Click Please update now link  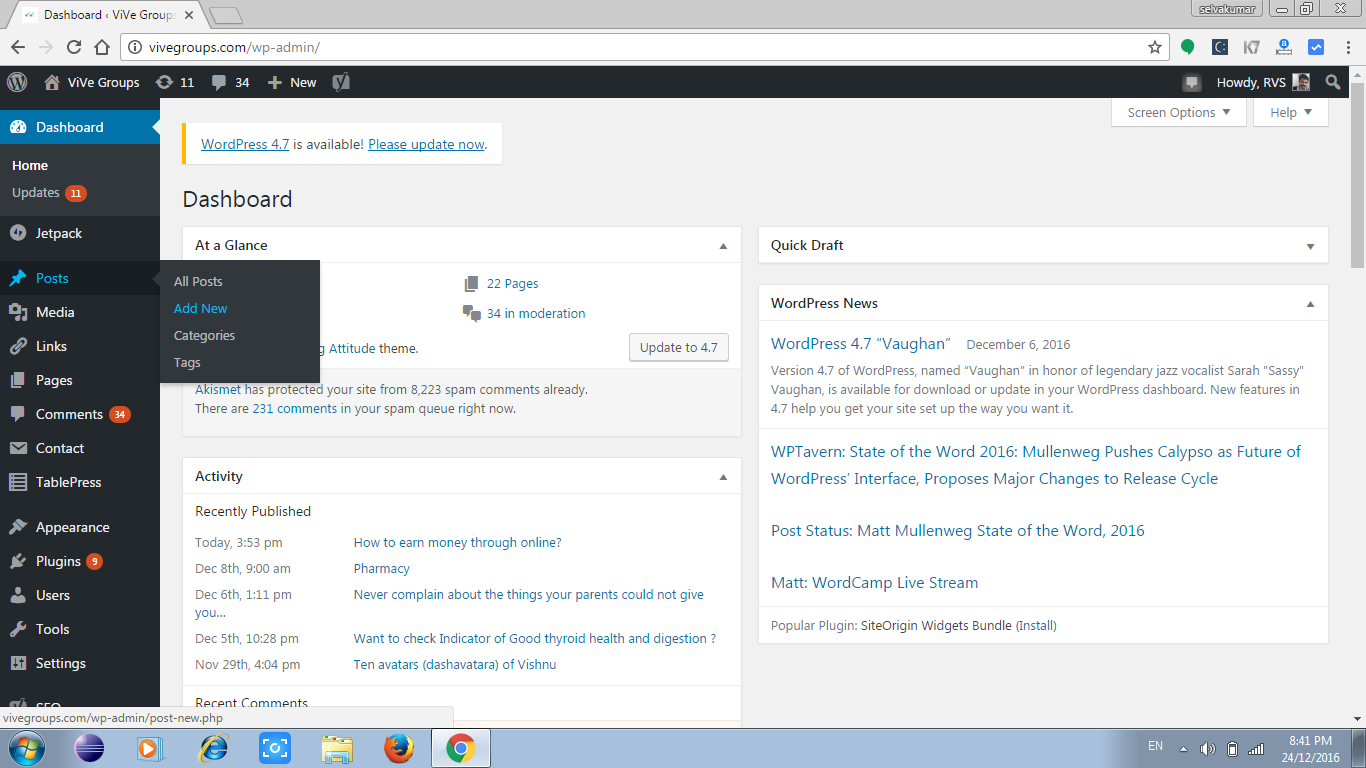[x=426, y=144]
